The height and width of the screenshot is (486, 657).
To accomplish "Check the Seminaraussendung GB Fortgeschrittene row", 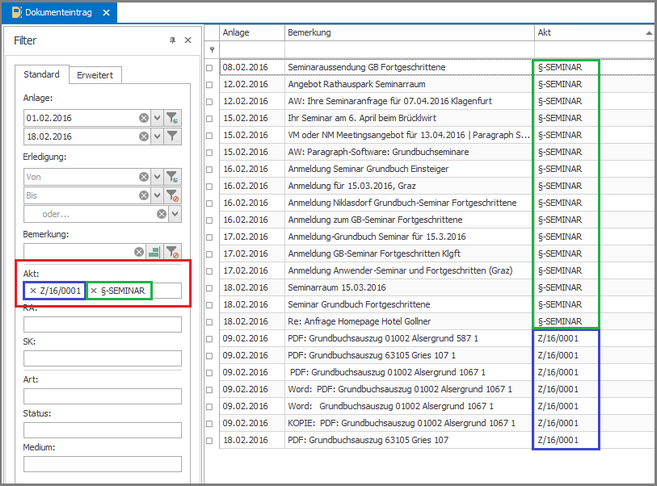I will pos(210,68).
